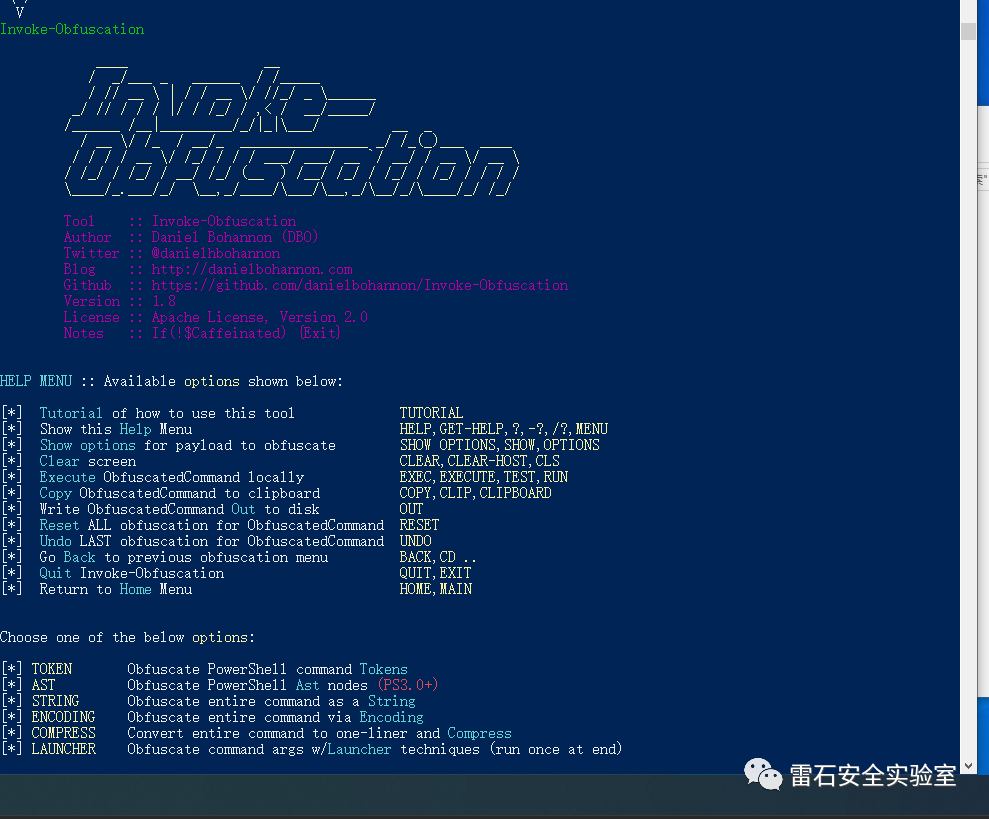
Task: Click 'HOME,MAIN' command text
Action: pos(436,589)
